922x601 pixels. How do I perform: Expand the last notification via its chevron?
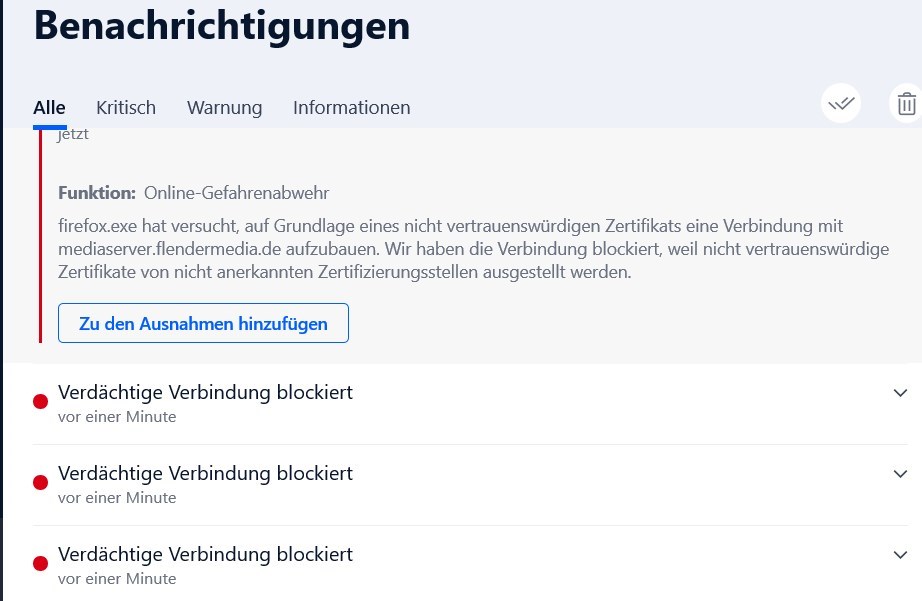pos(900,554)
